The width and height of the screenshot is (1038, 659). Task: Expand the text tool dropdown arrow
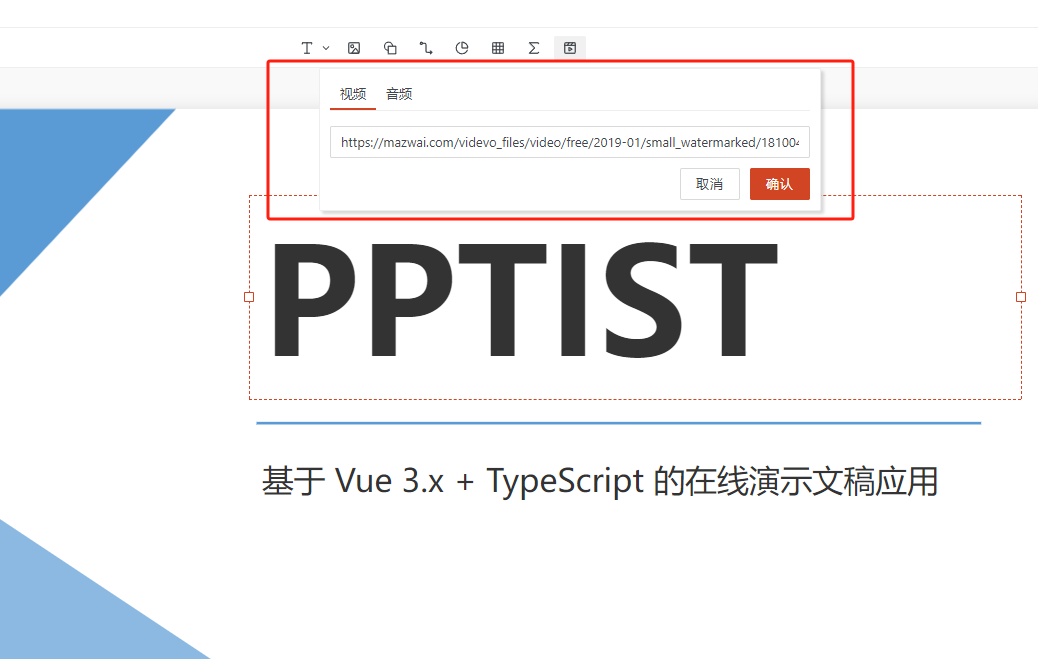click(x=326, y=48)
